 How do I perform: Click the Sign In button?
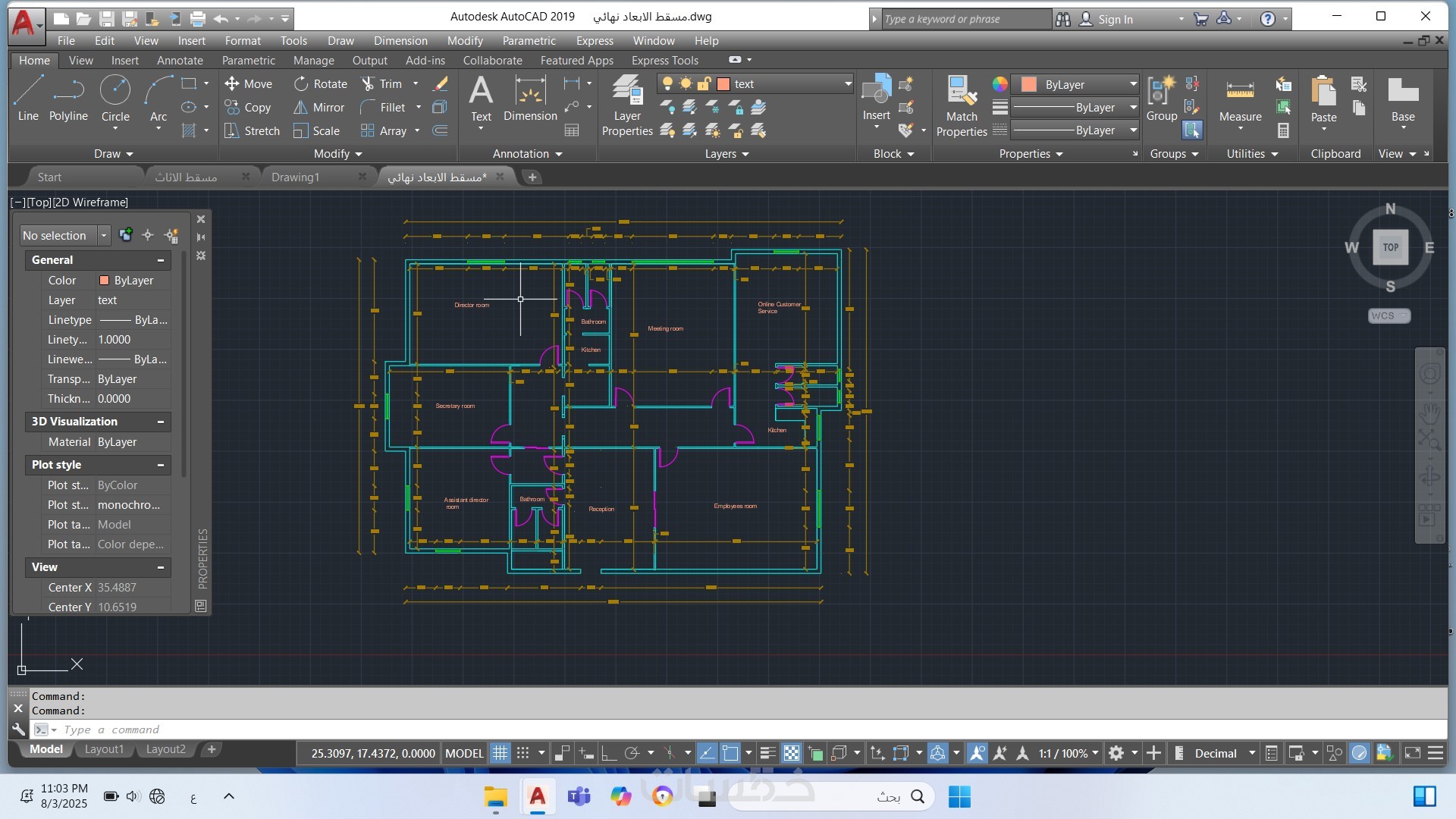[1115, 19]
